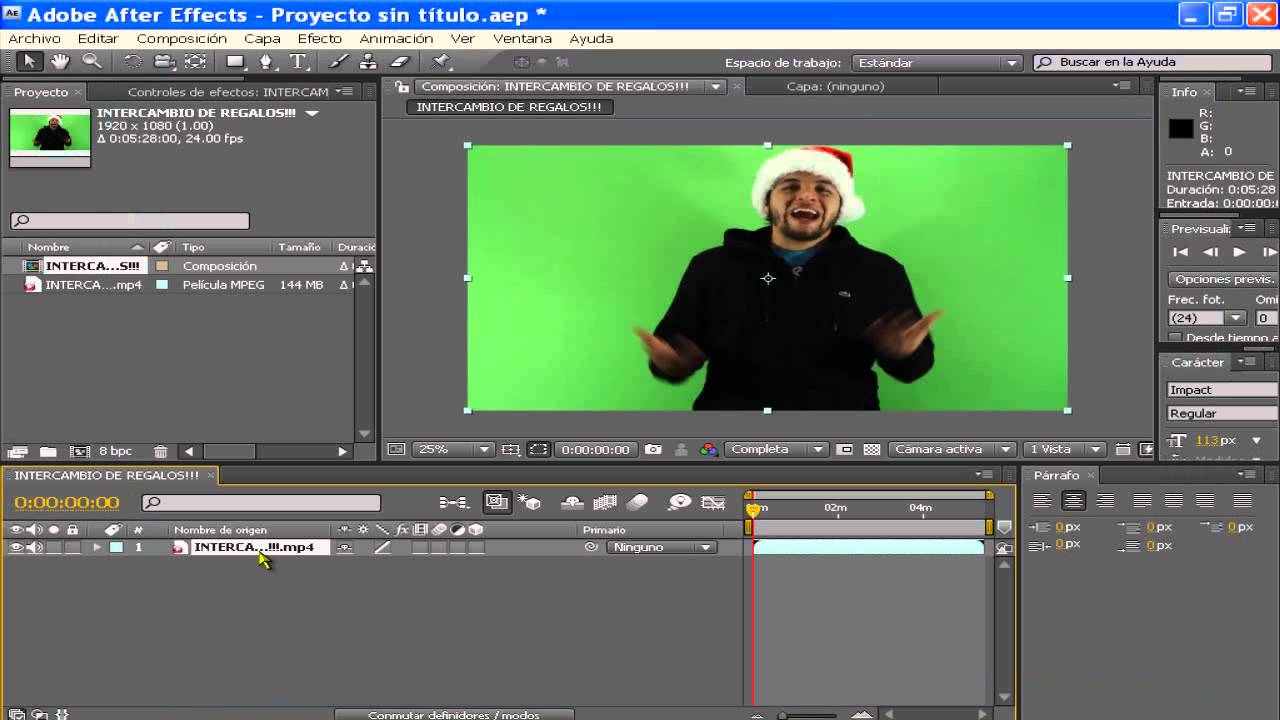Click the Motion Blur timeline switch icon
The image size is (1280, 720).
tap(637, 502)
